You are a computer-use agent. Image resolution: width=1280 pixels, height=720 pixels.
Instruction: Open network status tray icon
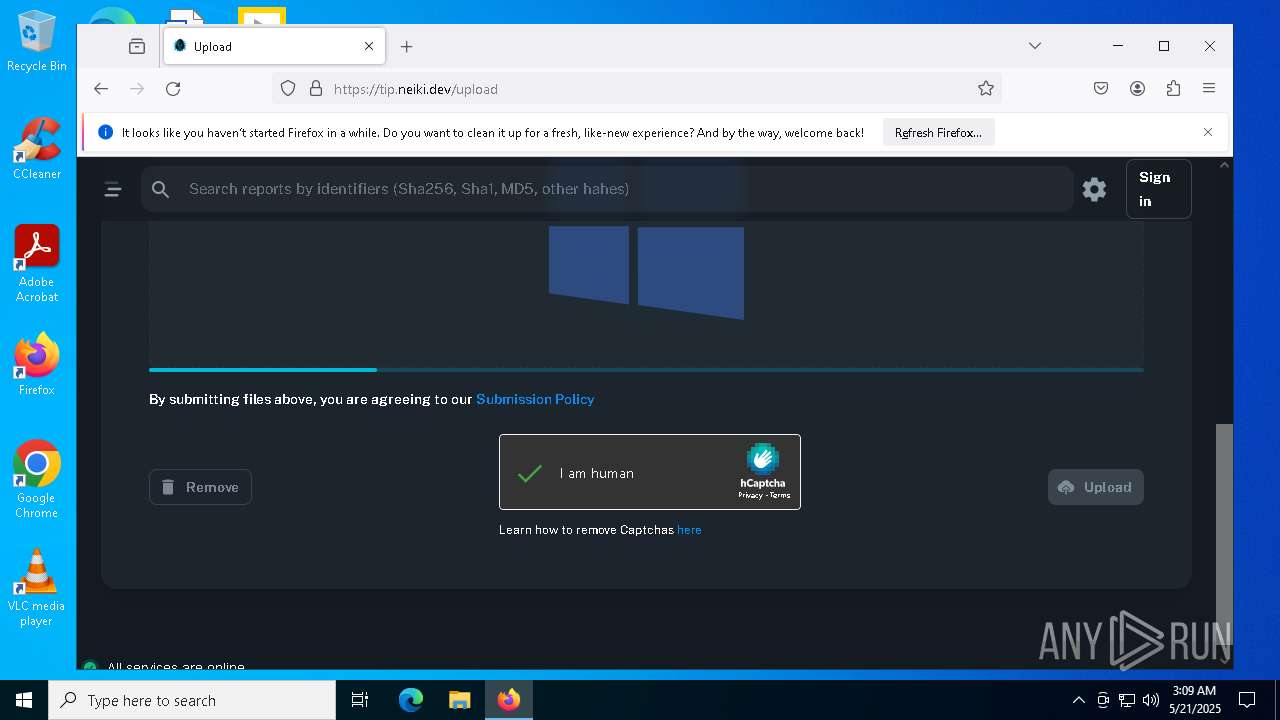point(1127,700)
